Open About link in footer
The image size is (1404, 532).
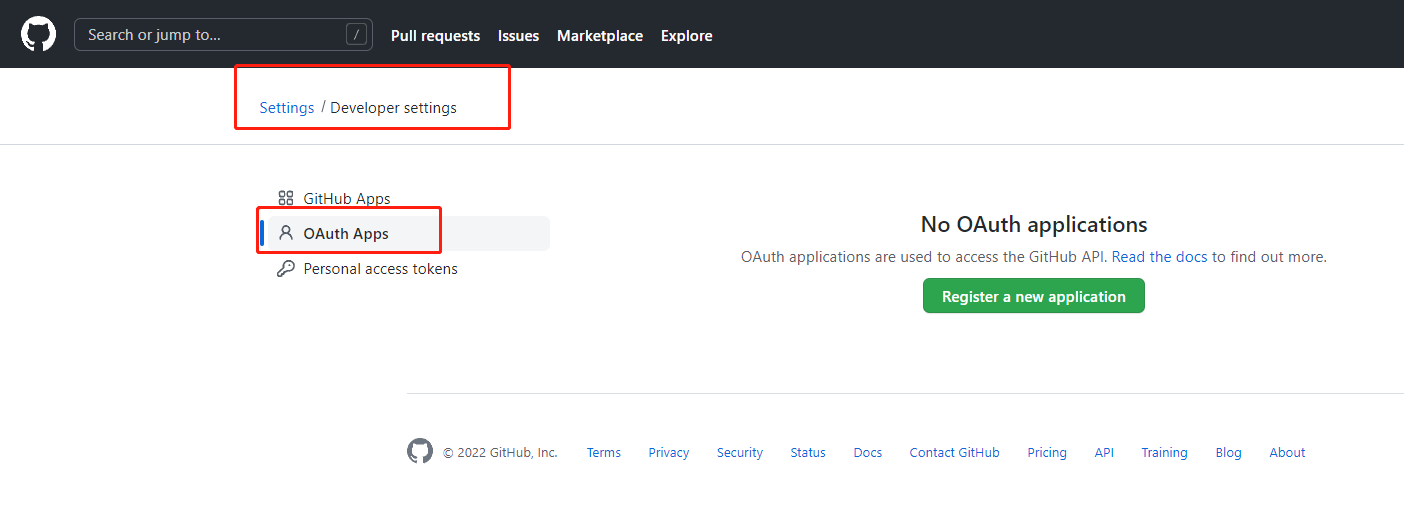[x=1288, y=453]
